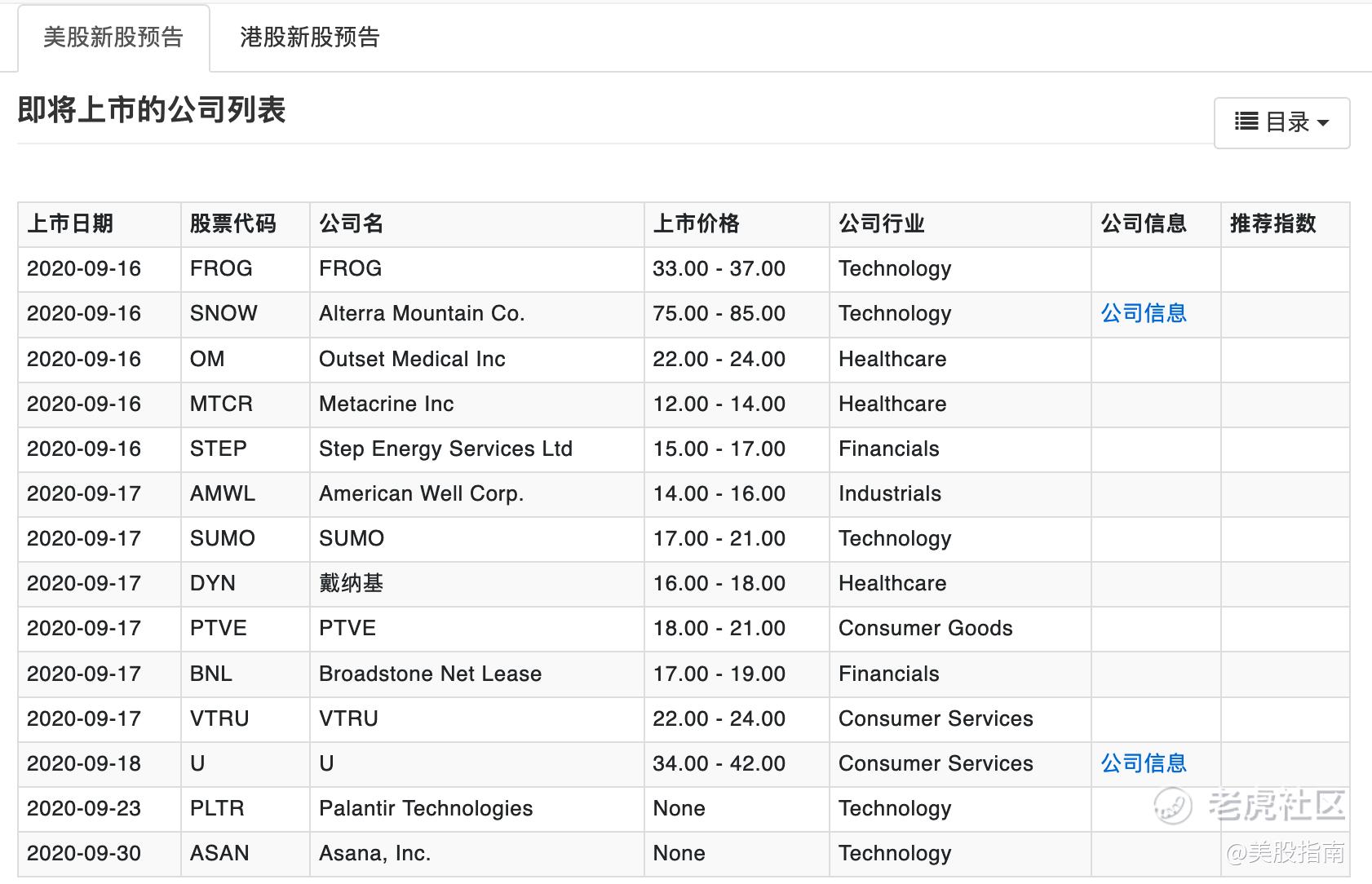This screenshot has width=1372, height=884.
Task: Click Financials in the BNL row
Action: [x=889, y=674]
